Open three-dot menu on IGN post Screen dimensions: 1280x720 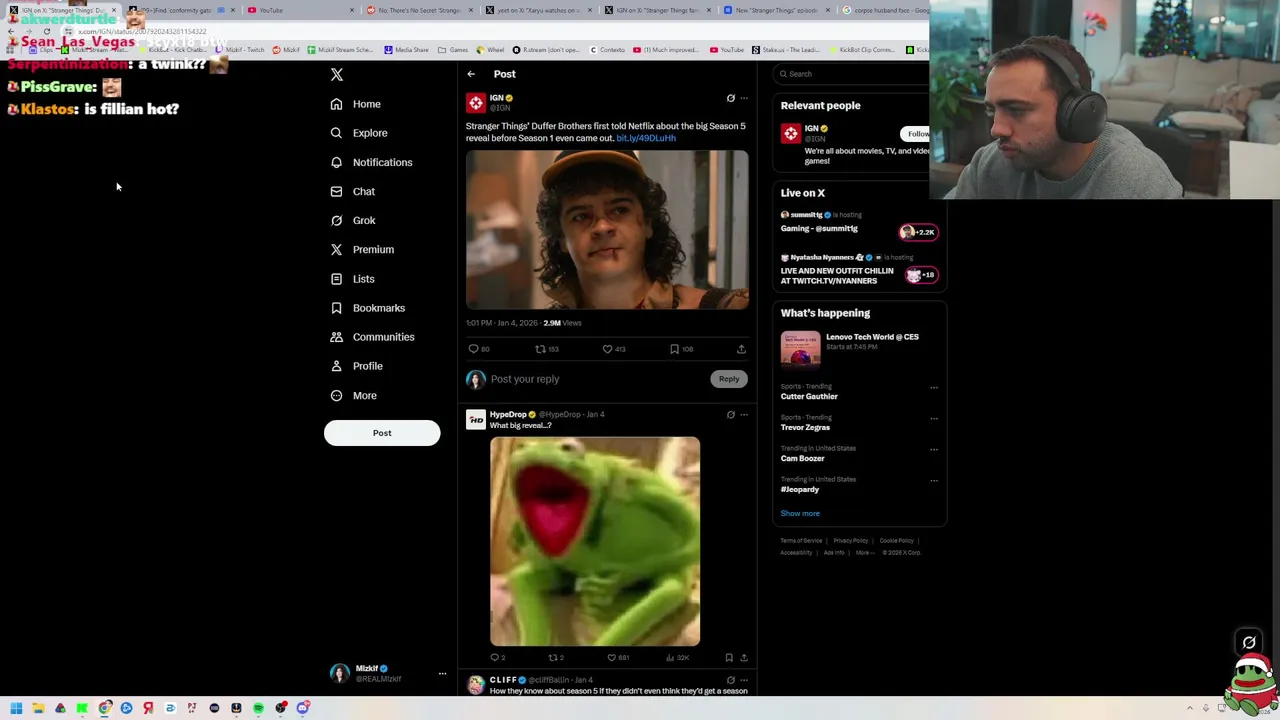(x=743, y=98)
